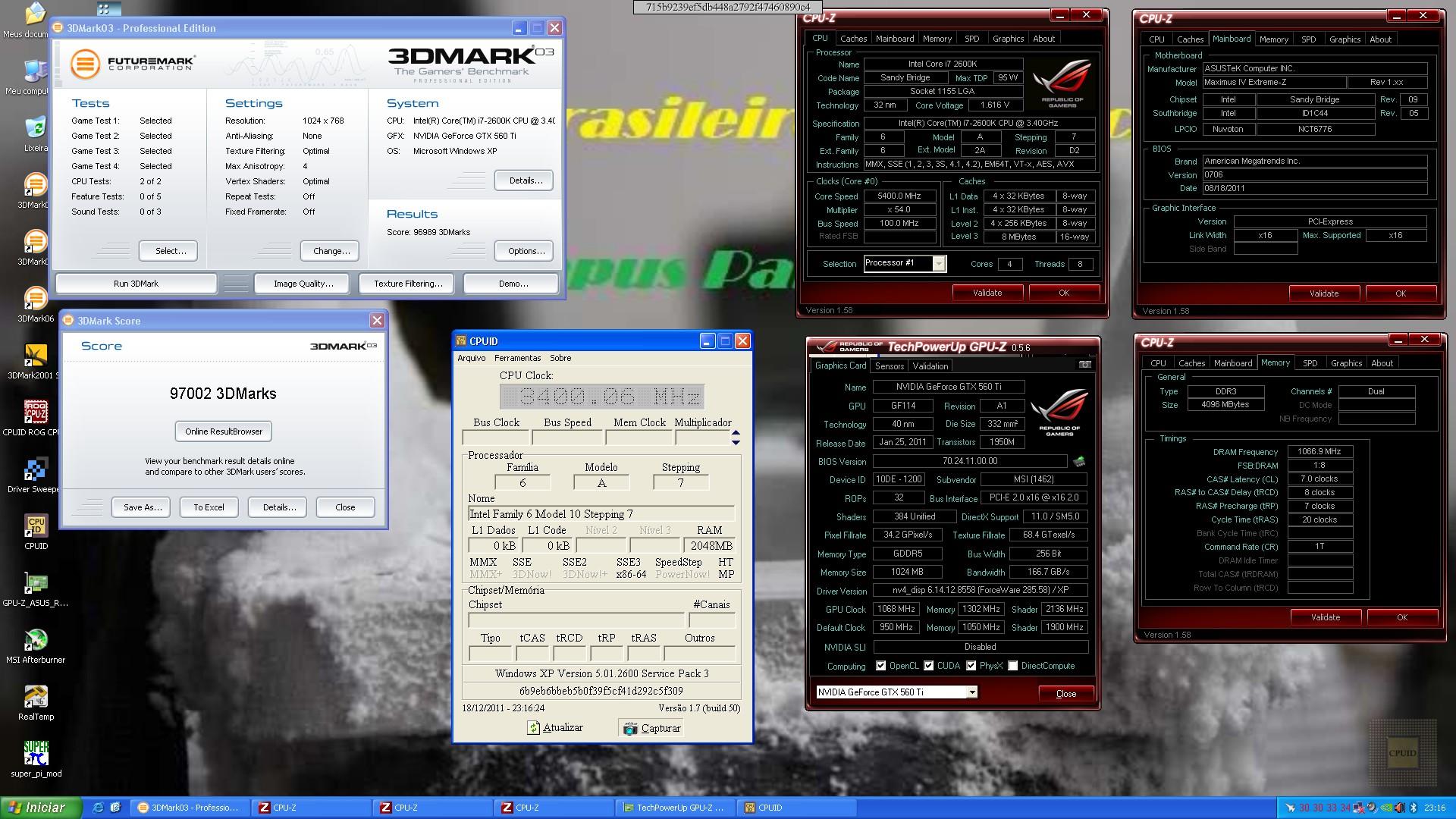The width and height of the screenshot is (1456, 819).
Task: Open the Validation tab in GPU-Z
Action: [x=930, y=366]
